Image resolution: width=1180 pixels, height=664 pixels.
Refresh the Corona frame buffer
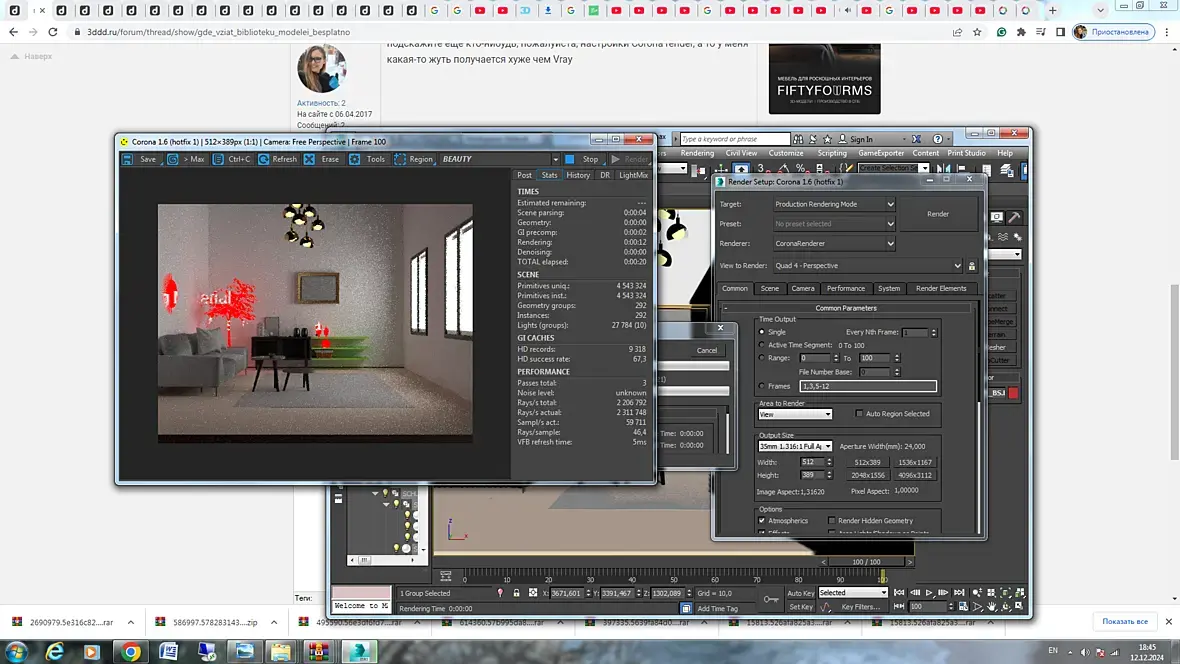tap(278, 159)
